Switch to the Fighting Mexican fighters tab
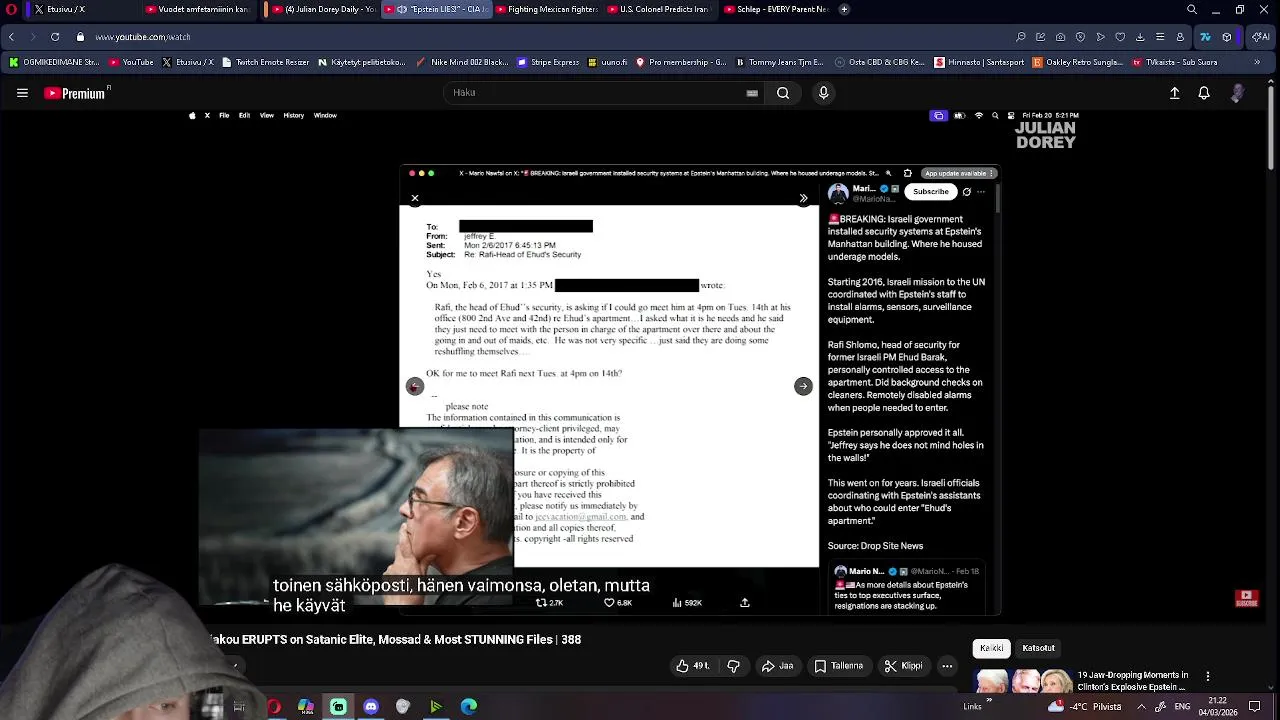The image size is (1280, 720). coord(546,10)
